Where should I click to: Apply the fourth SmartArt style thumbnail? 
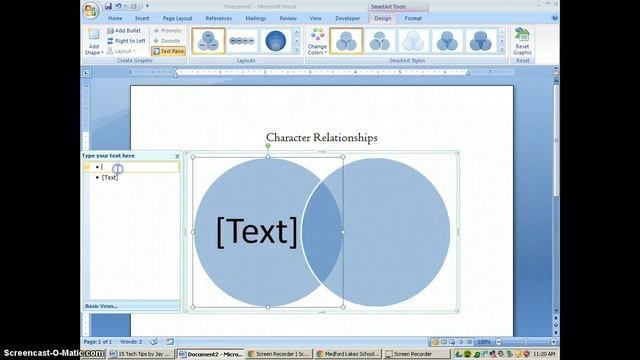[x=447, y=41]
